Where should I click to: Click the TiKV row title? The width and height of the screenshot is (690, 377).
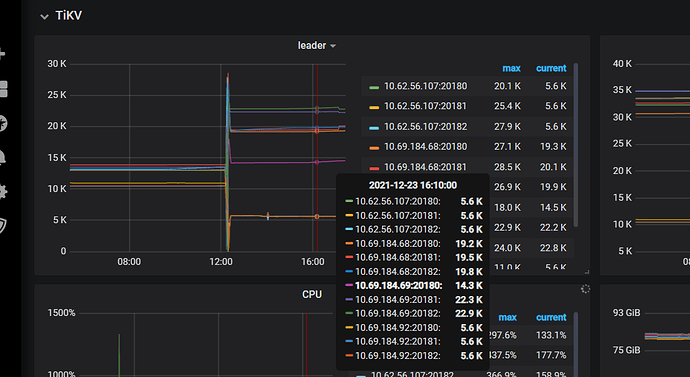point(69,16)
